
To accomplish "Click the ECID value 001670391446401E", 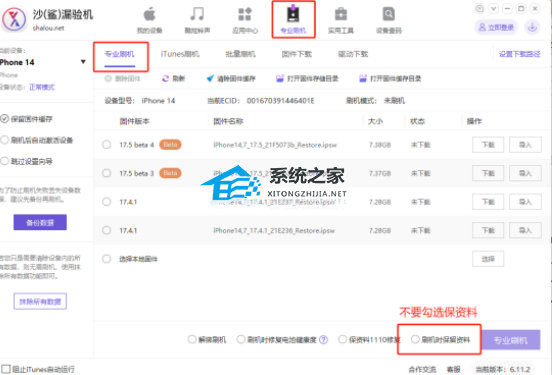I will [280, 101].
